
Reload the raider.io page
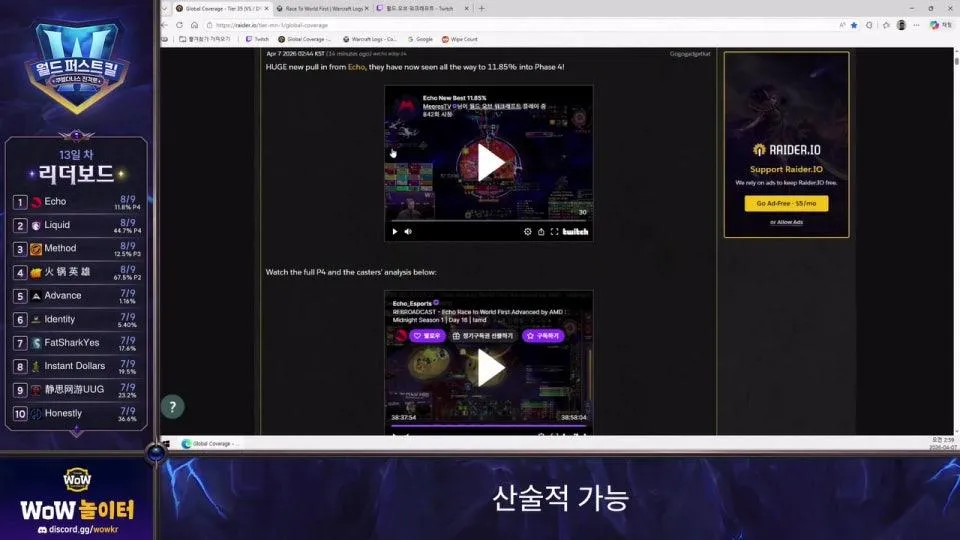coord(179,25)
